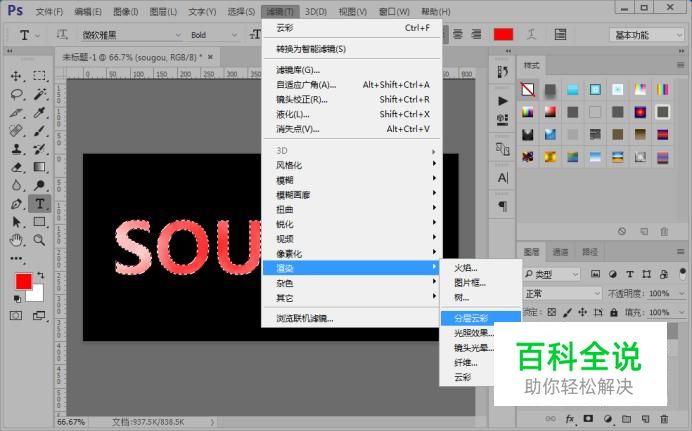Choose 分层云彩 from render submenu

(x=481, y=318)
